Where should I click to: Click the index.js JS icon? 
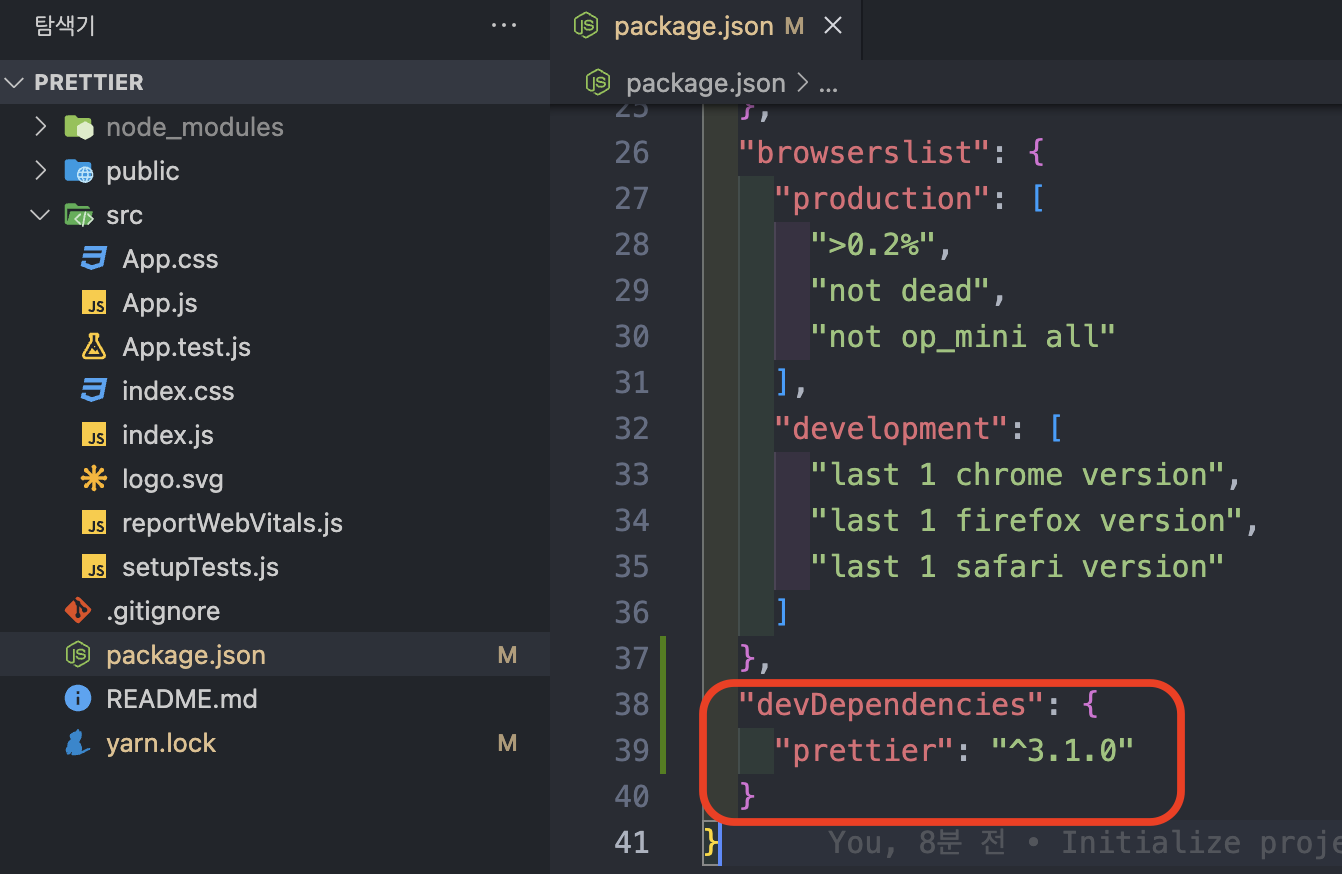click(94, 436)
